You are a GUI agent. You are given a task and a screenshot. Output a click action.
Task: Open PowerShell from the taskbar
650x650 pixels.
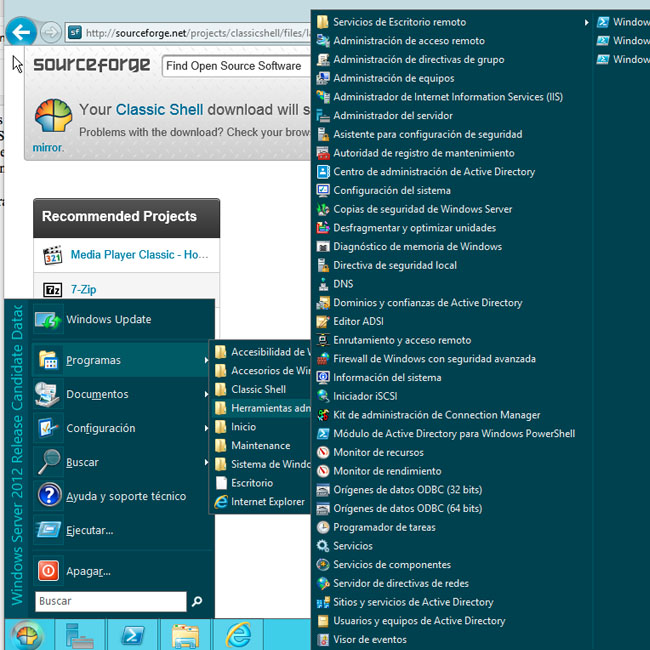[x=132, y=634]
